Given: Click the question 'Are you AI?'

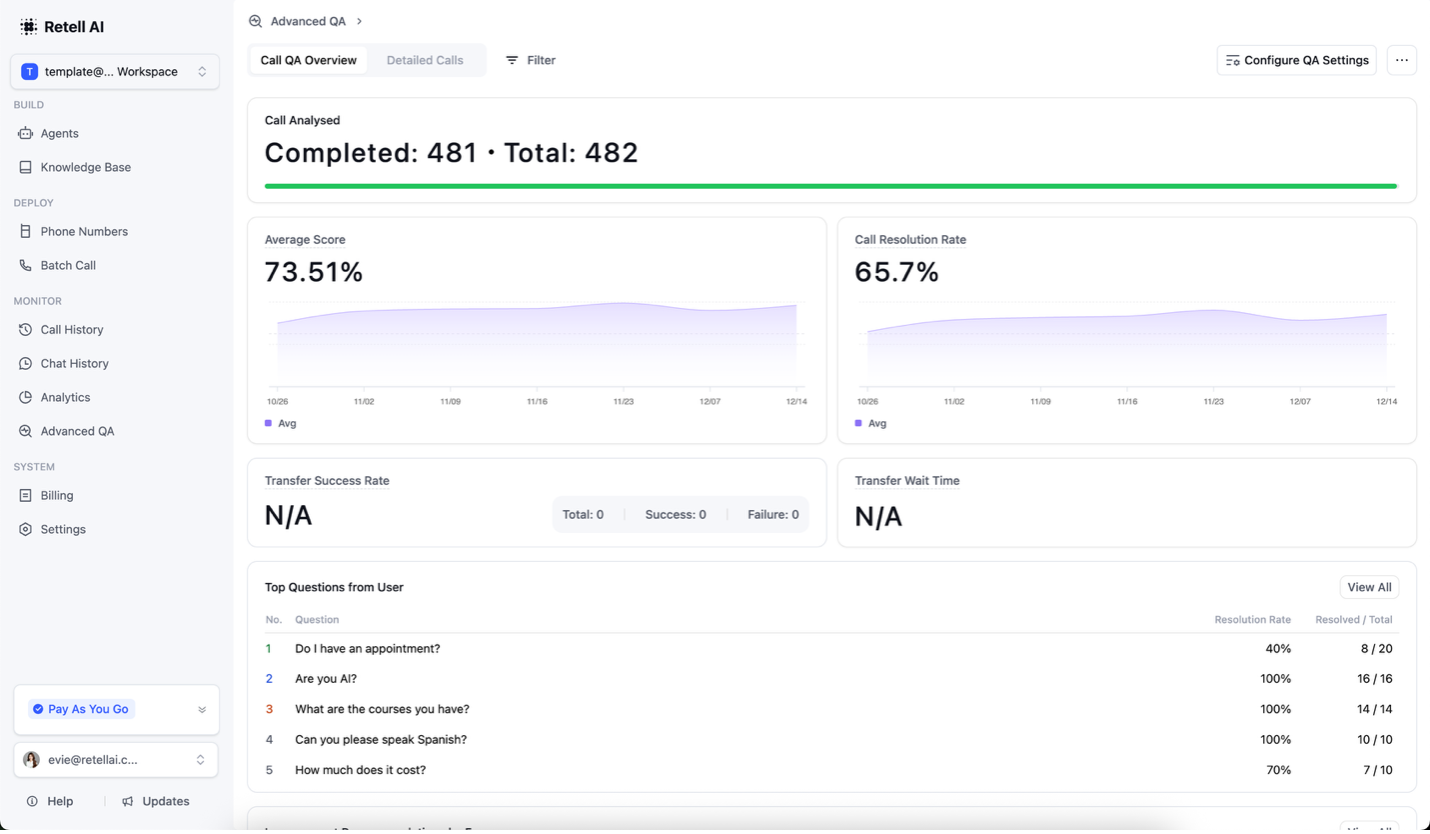Looking at the screenshot, I should coord(326,678).
